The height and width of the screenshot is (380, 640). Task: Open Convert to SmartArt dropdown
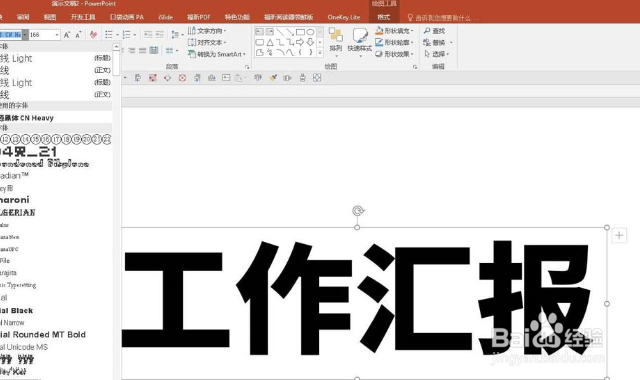pos(217,54)
